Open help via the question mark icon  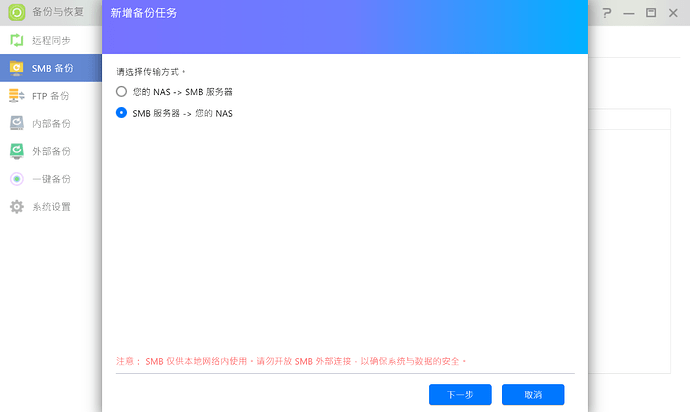(605, 14)
